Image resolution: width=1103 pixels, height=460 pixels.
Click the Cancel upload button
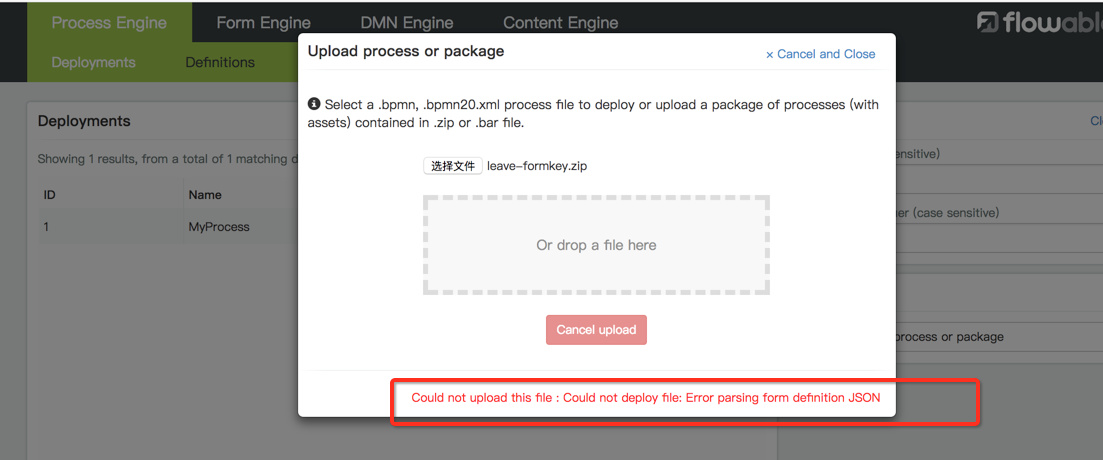(x=596, y=330)
